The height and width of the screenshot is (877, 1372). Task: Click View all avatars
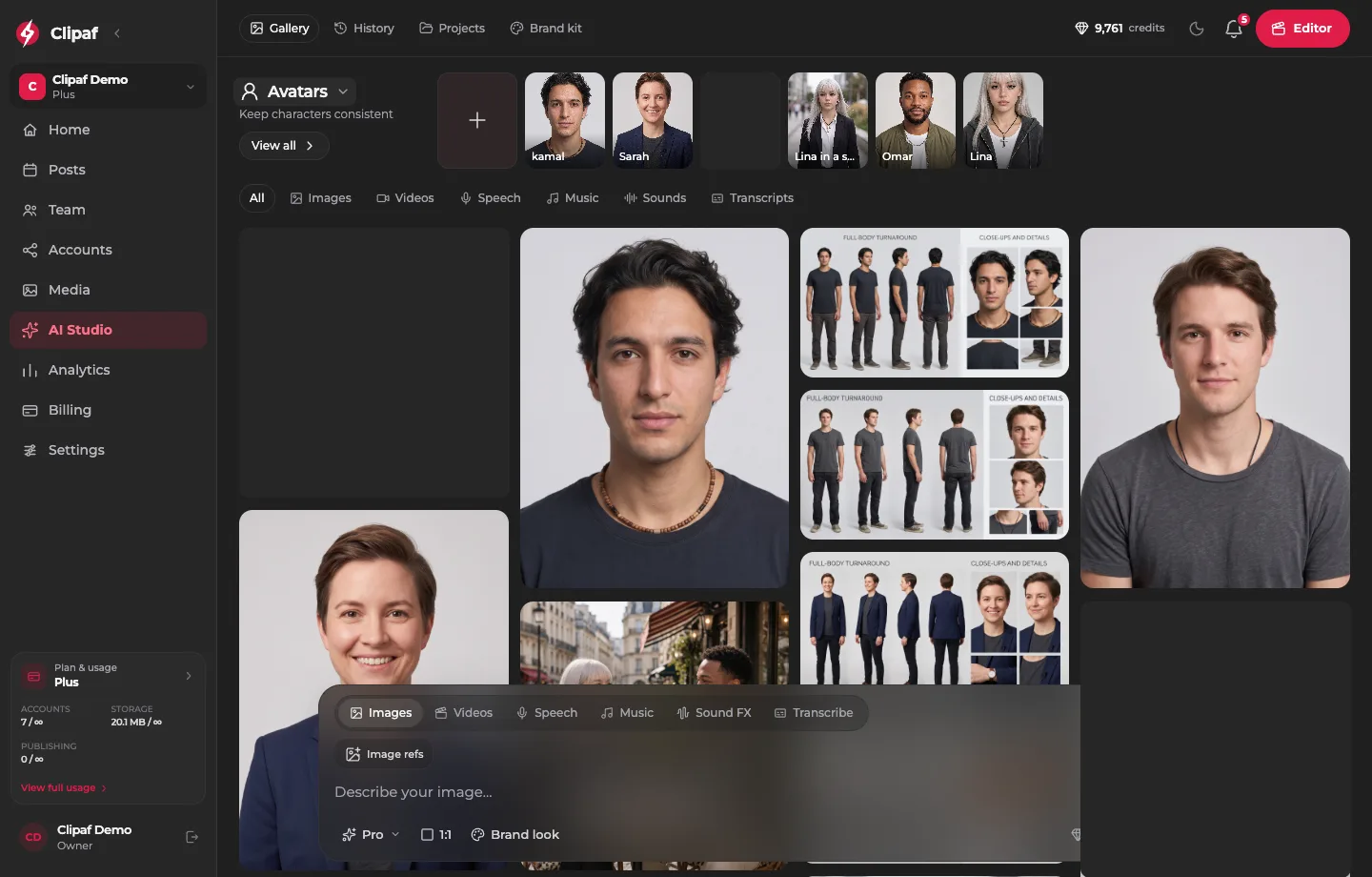click(x=283, y=146)
